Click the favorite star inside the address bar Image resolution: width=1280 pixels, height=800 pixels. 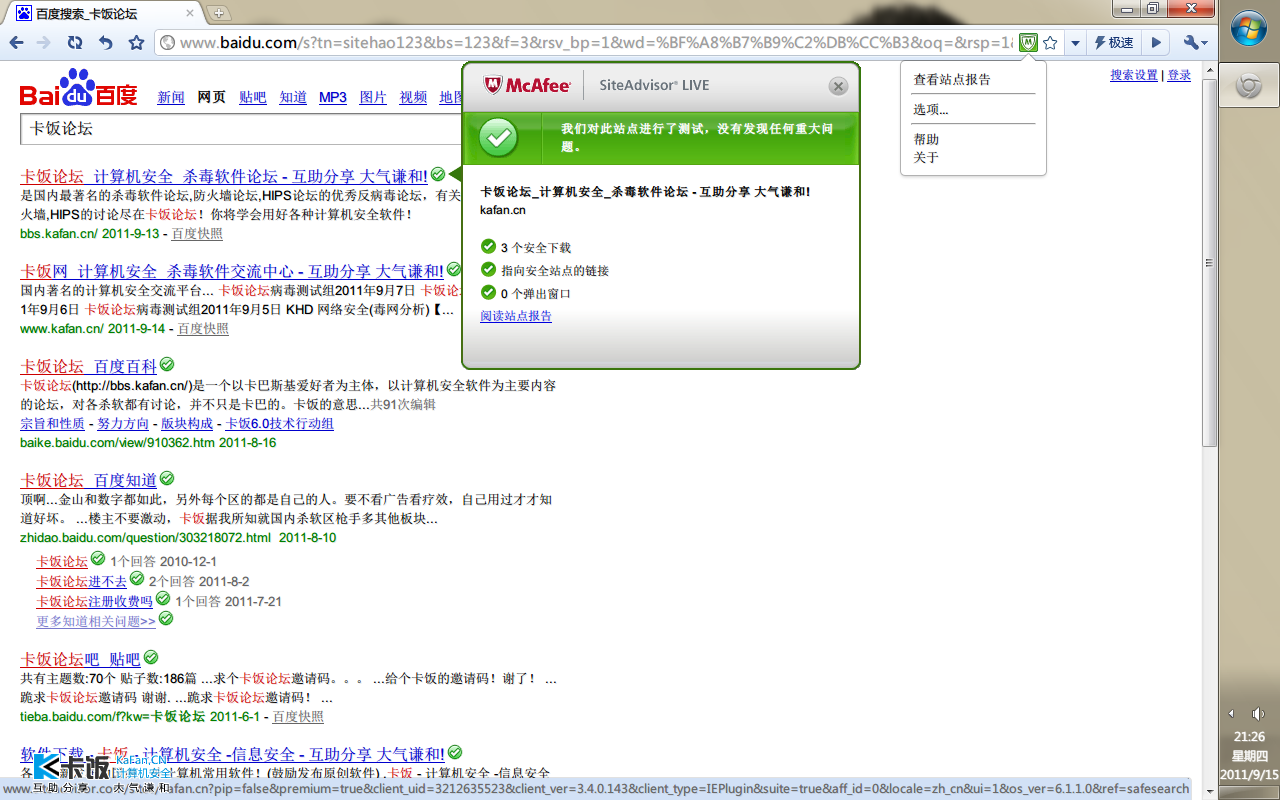coord(1050,42)
